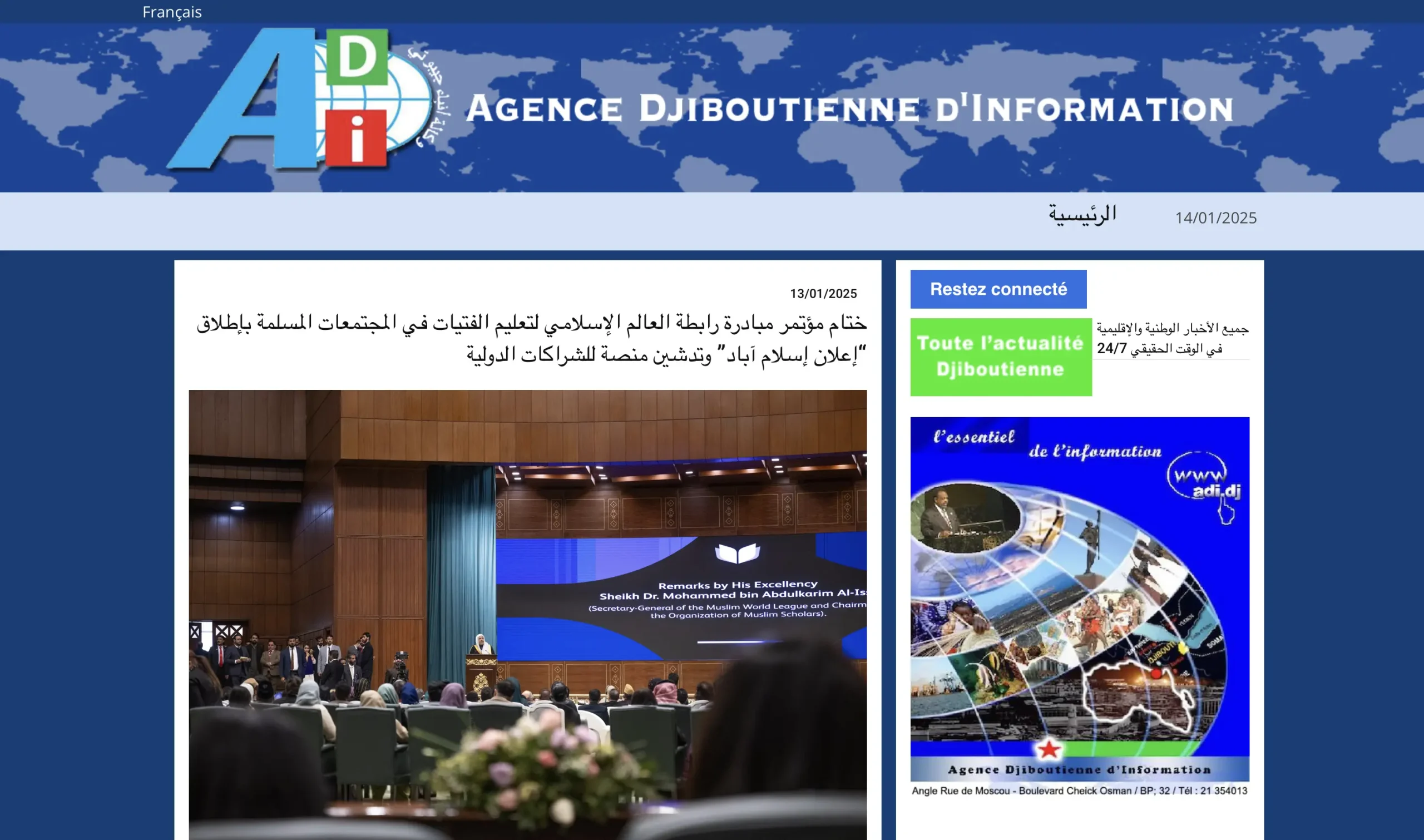Open Toute l'actualité Djiboutienne green banner
This screenshot has width=1424, height=840.
(1001, 357)
